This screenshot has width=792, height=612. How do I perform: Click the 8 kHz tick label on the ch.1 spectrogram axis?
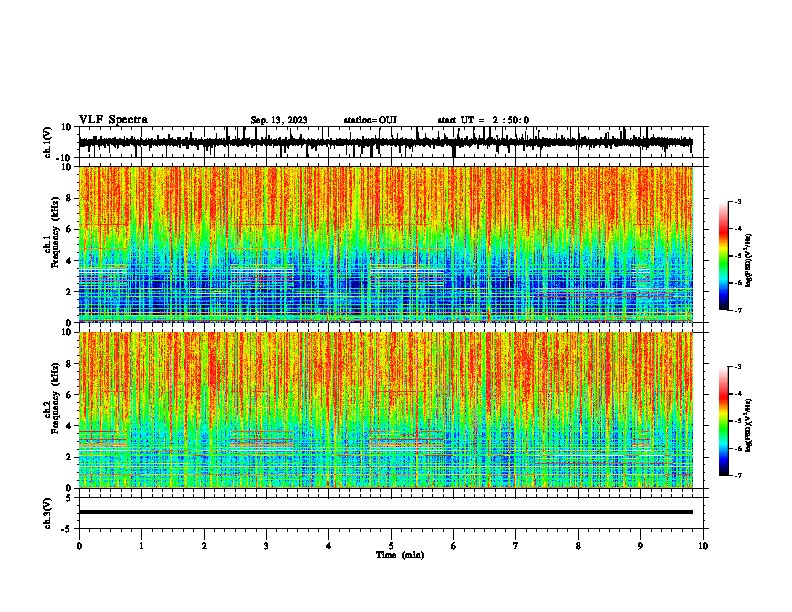(69, 198)
